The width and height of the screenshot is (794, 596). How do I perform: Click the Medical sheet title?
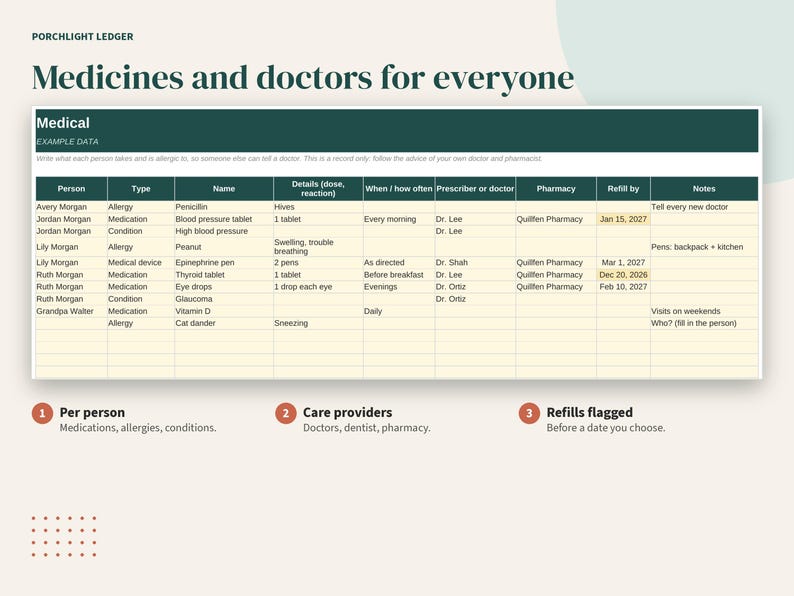(63, 123)
